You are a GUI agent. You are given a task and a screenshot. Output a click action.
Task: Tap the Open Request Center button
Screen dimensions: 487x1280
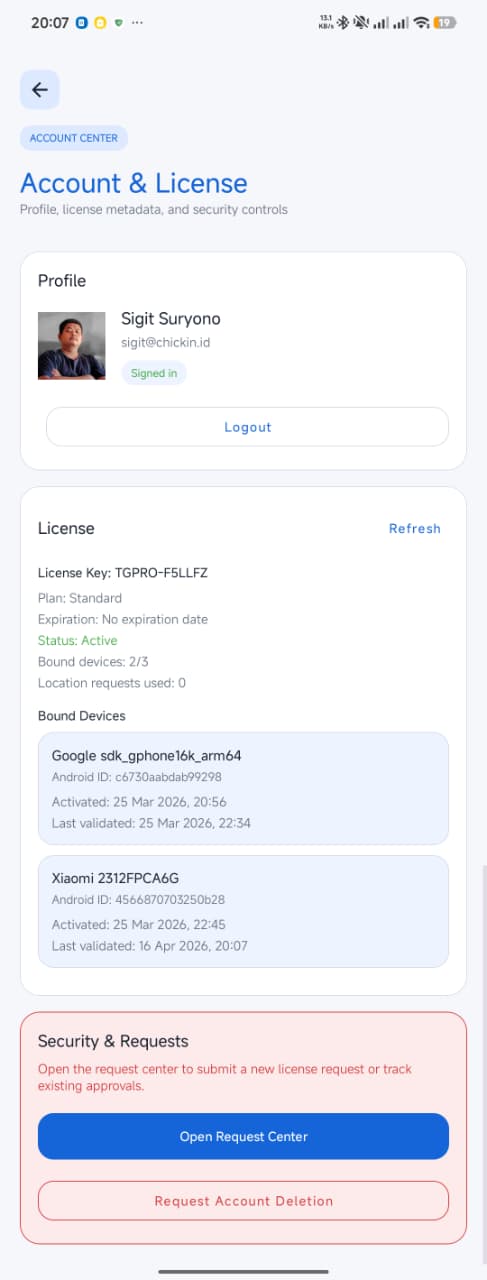[243, 1136]
